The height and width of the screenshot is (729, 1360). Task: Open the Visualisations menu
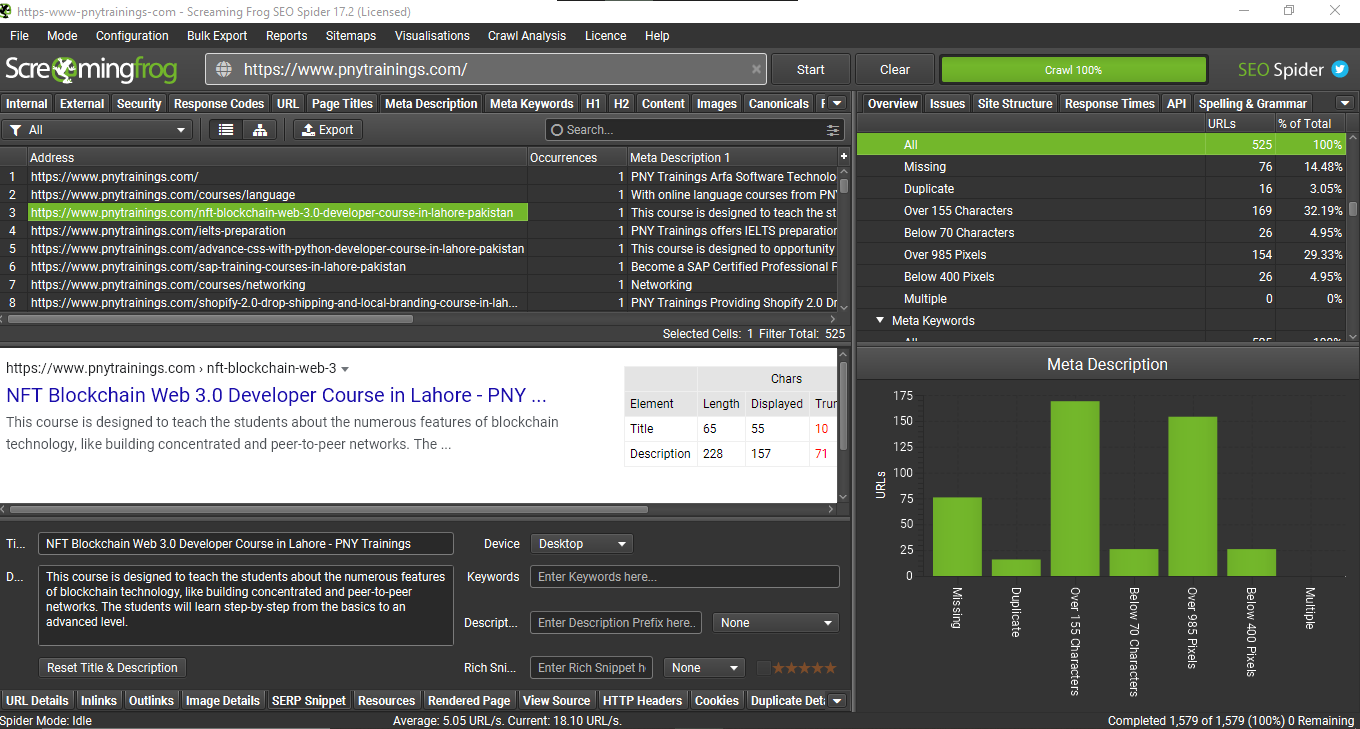(x=432, y=36)
